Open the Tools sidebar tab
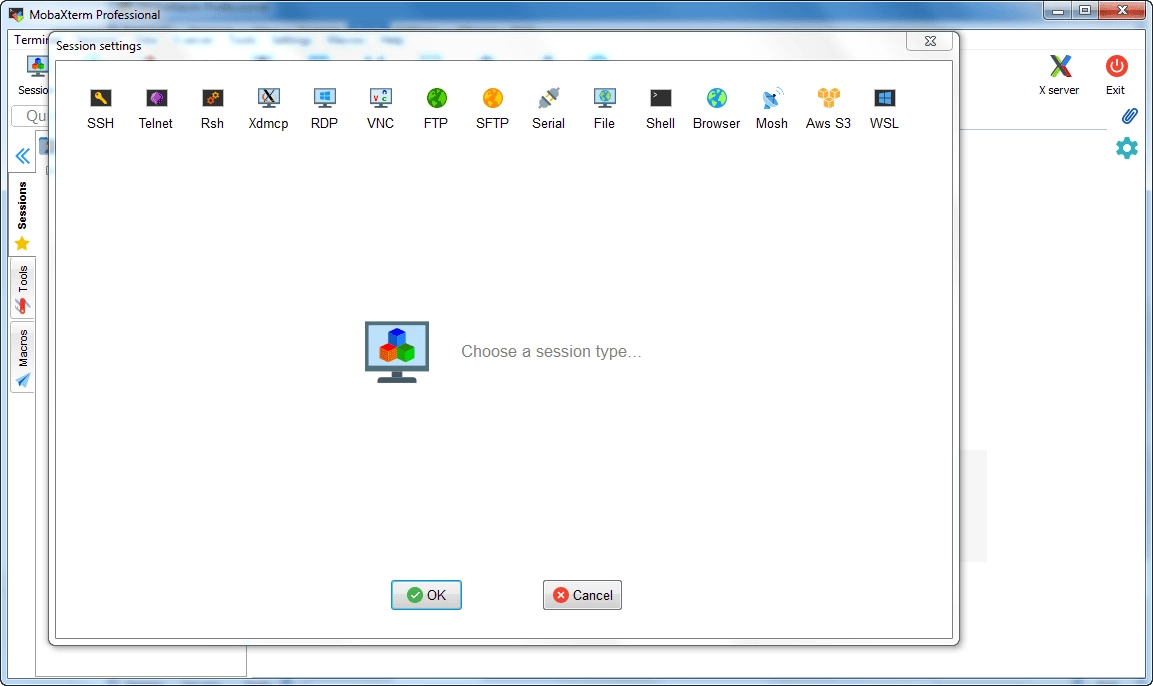This screenshot has width=1153, height=686. 22,288
